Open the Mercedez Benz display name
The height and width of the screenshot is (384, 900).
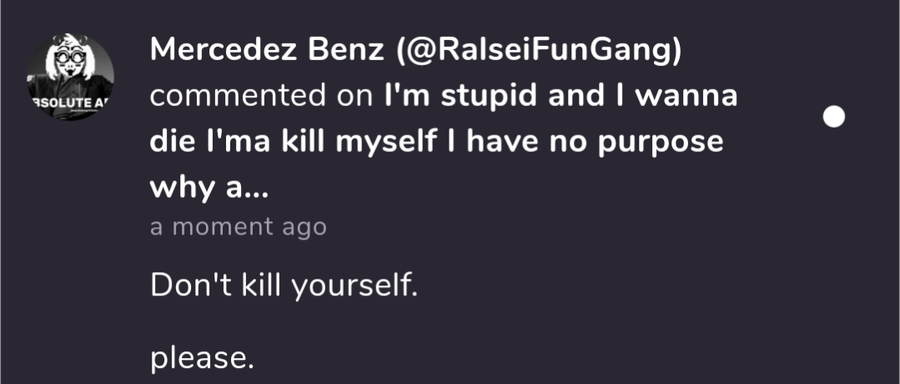tap(267, 50)
